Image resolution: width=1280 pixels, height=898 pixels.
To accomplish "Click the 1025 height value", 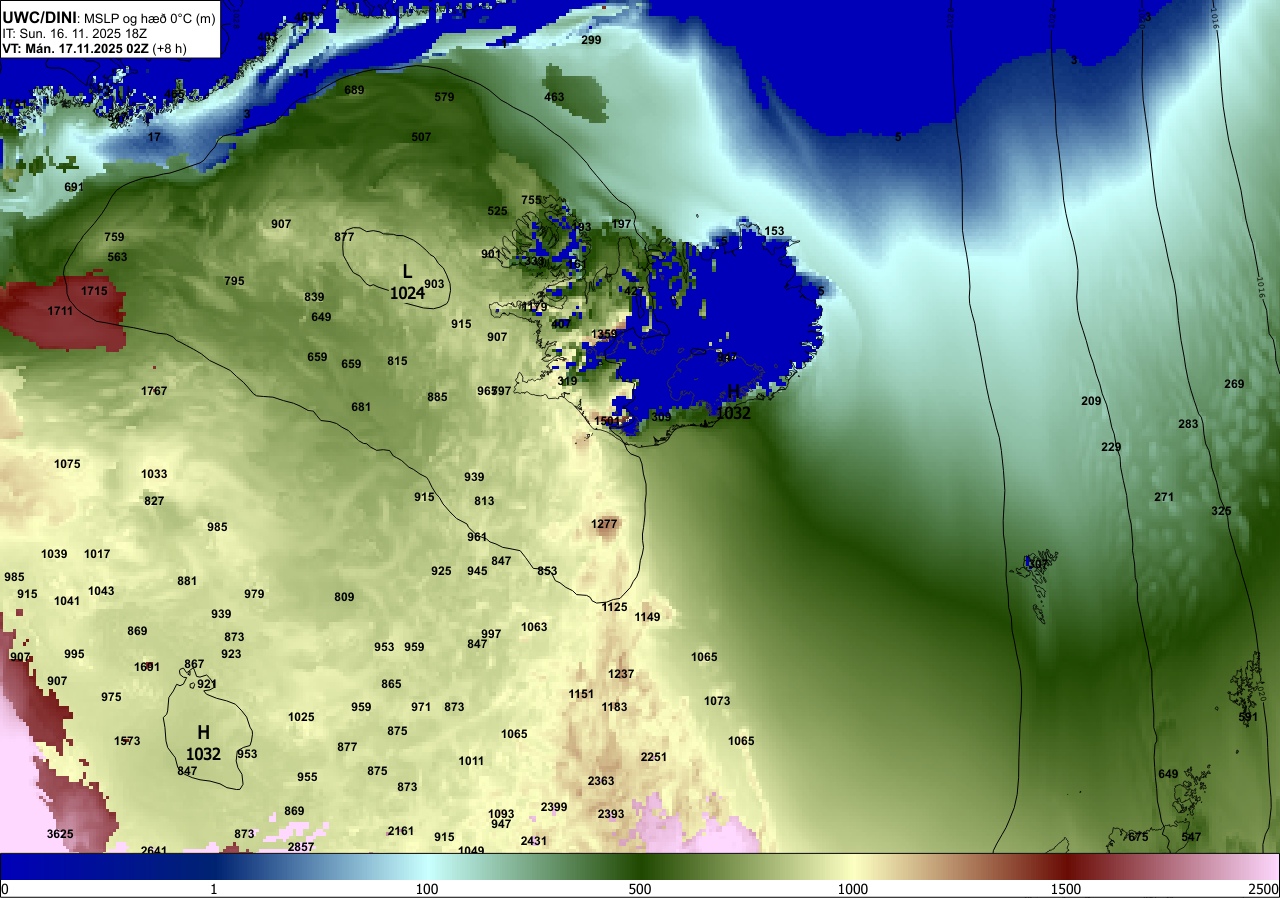I will 301,717.
